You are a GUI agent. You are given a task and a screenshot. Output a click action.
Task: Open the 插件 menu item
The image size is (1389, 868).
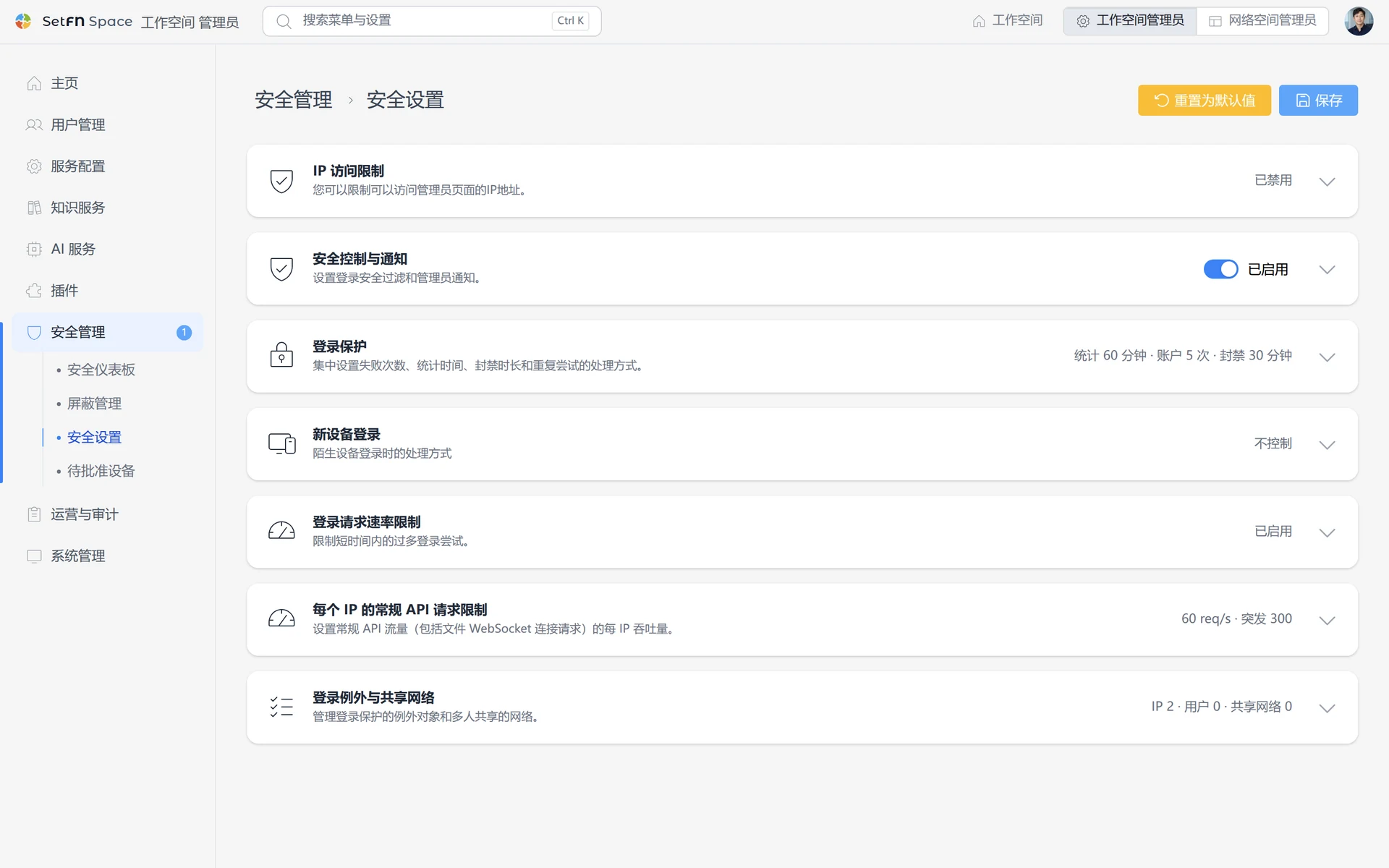point(107,291)
